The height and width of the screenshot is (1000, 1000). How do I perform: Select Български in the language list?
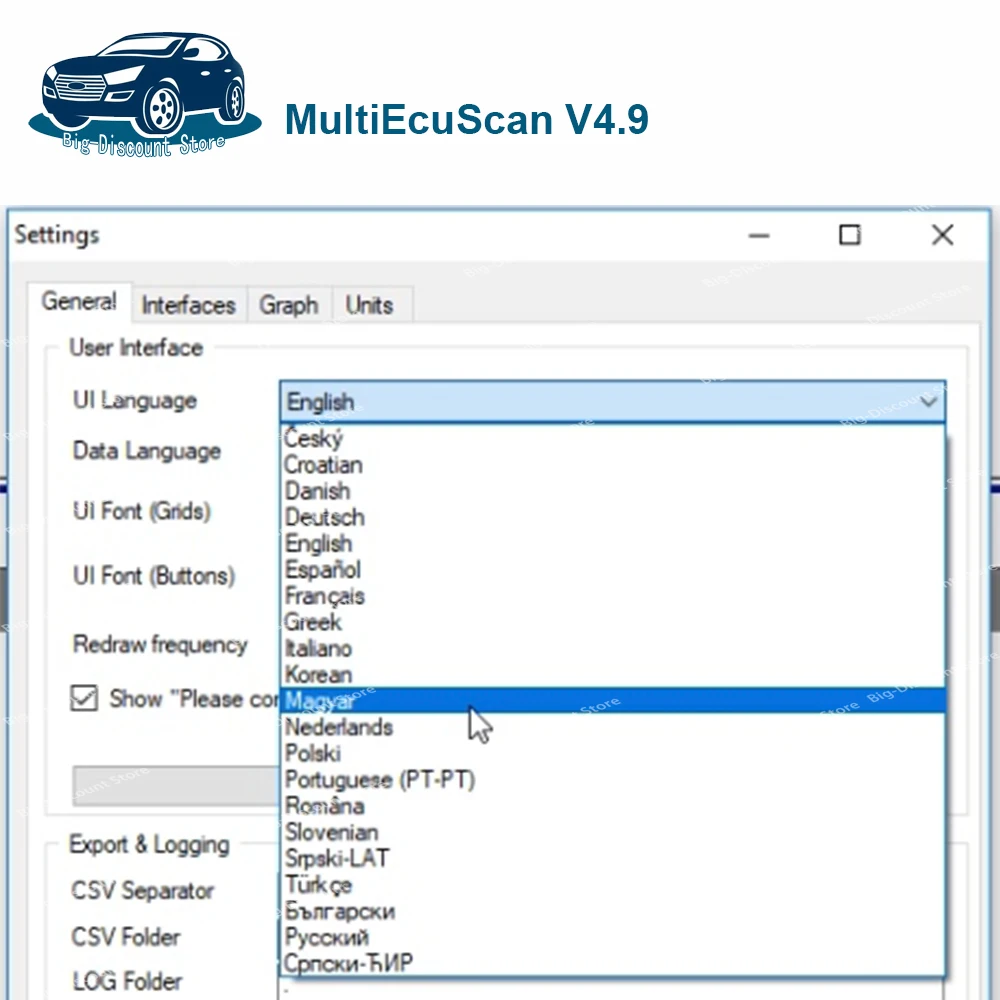click(x=612, y=911)
